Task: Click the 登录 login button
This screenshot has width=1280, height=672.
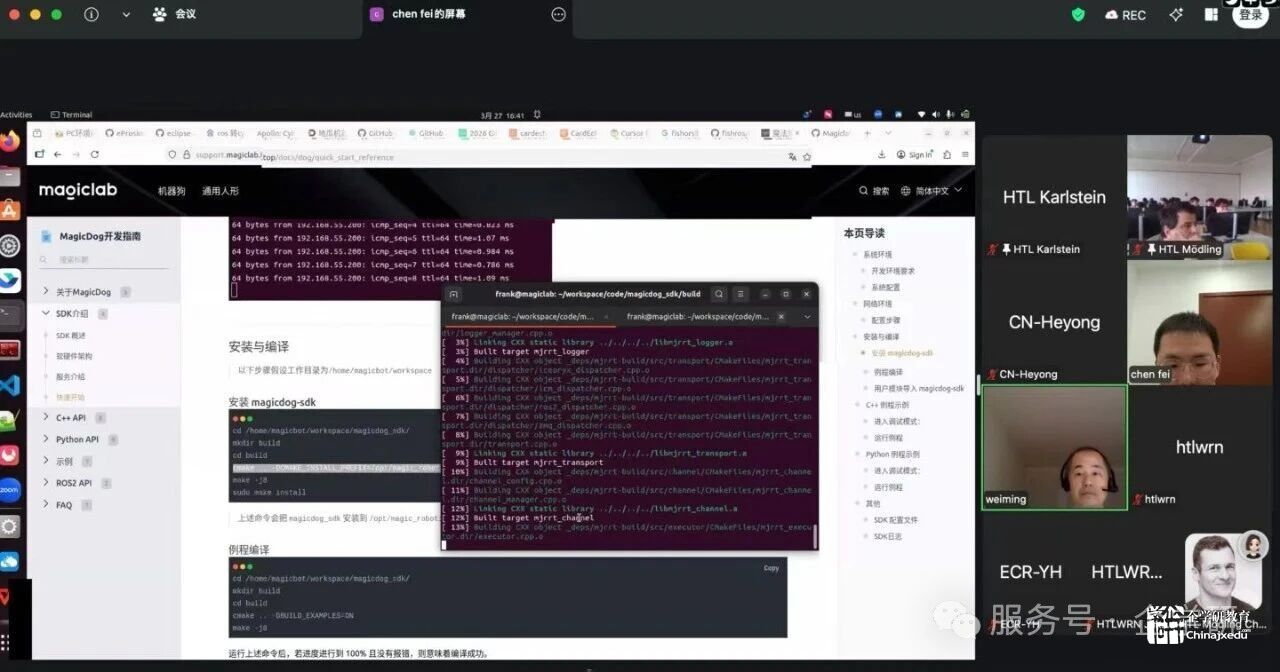Action: 1250,15
